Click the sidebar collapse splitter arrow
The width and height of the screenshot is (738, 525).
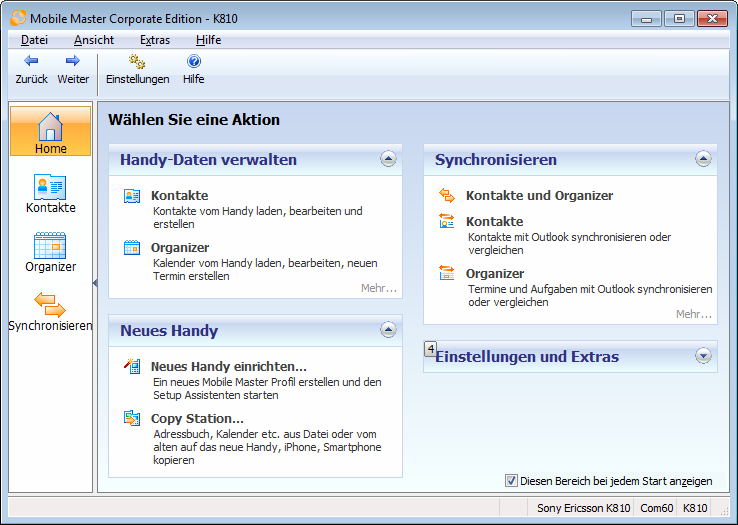point(95,283)
